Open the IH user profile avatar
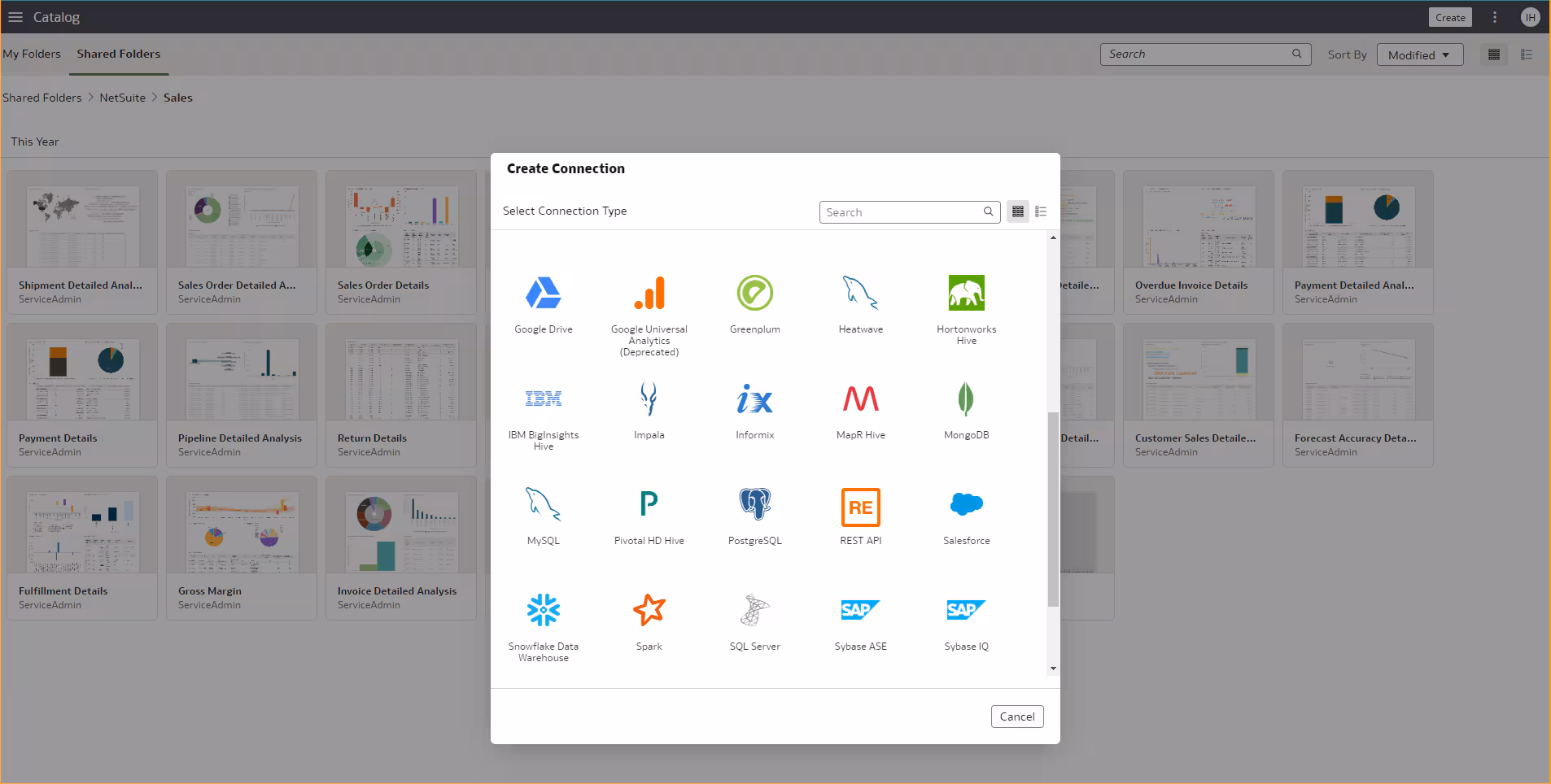 pos(1530,17)
